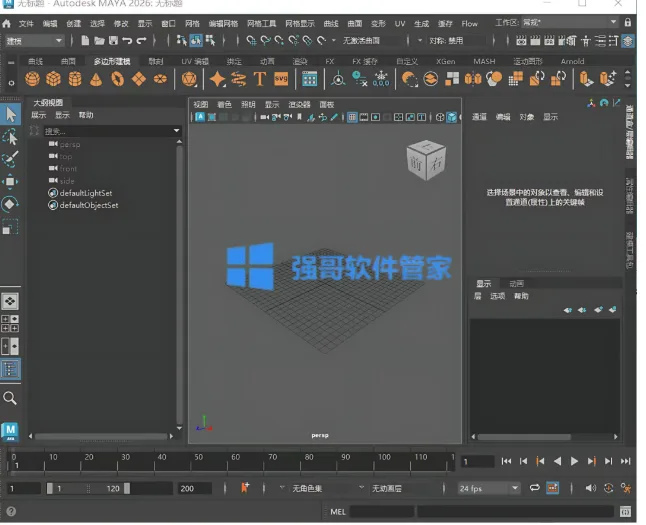This screenshot has width=646, height=525.
Task: Click the MEL command input field
Action: 382,512
